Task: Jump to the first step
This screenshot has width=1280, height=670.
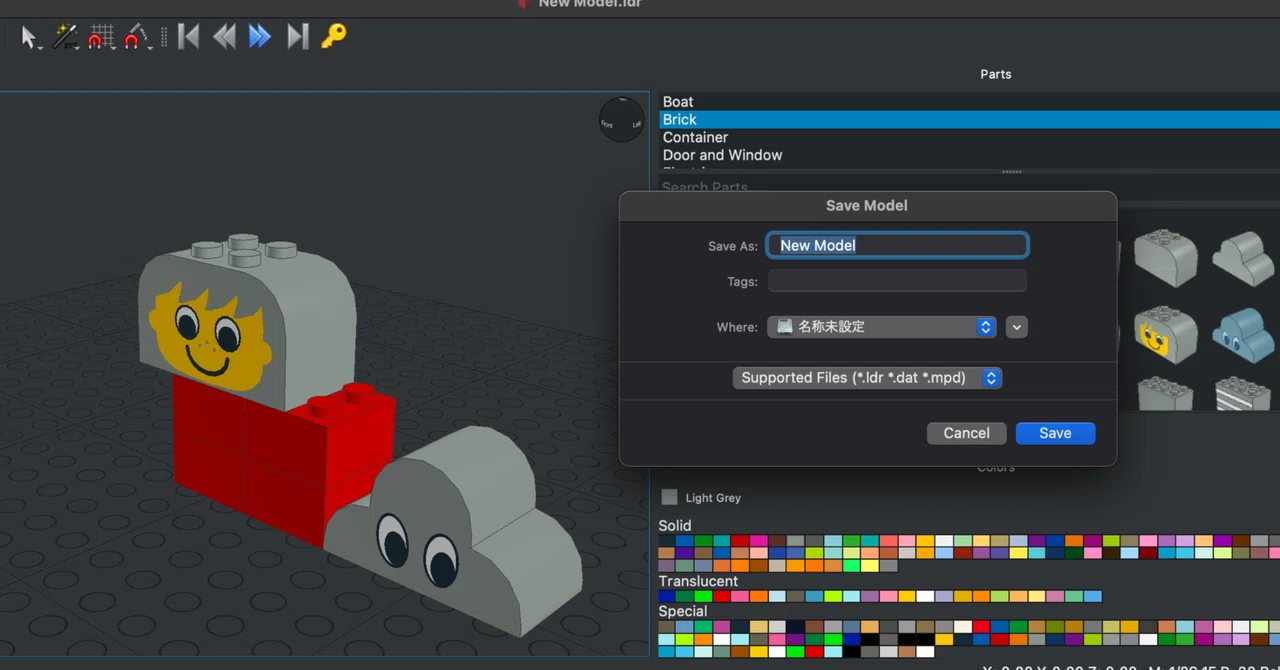Action: (x=188, y=37)
